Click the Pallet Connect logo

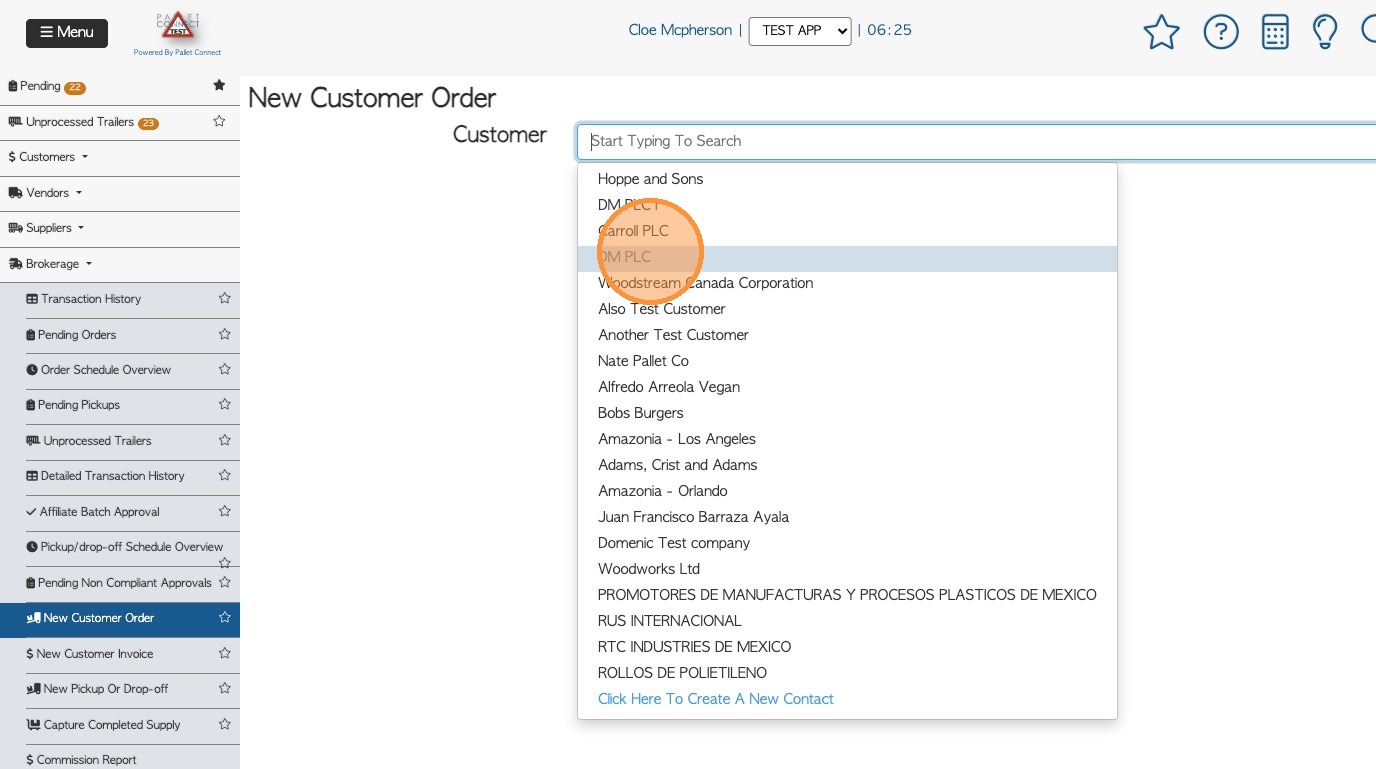tap(178, 31)
